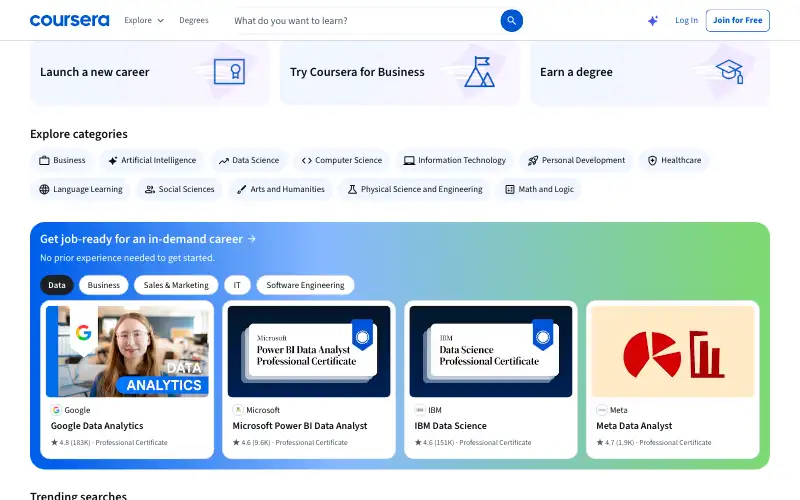This screenshot has width=800, height=500.
Task: Click the flask icon beside Physical Science and Engineering
Action: tap(352, 189)
